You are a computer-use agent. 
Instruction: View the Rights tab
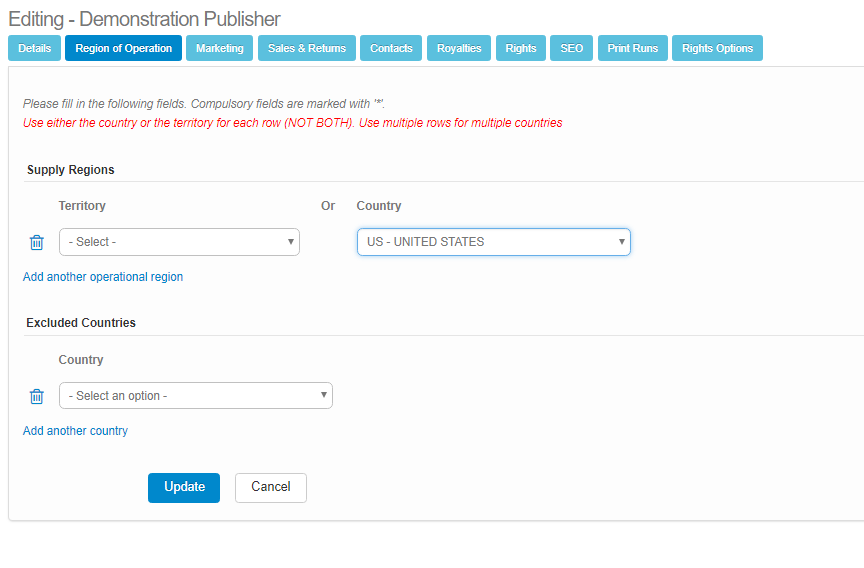click(520, 48)
